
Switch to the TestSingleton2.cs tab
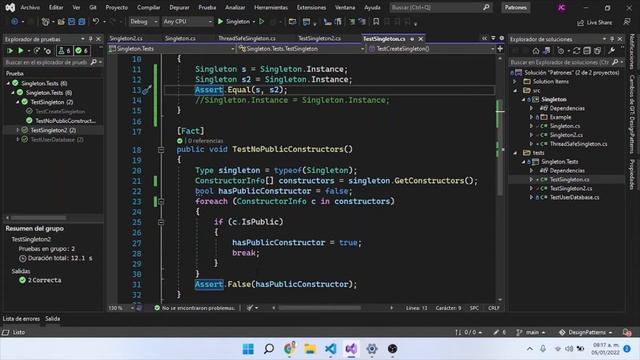click(x=319, y=38)
